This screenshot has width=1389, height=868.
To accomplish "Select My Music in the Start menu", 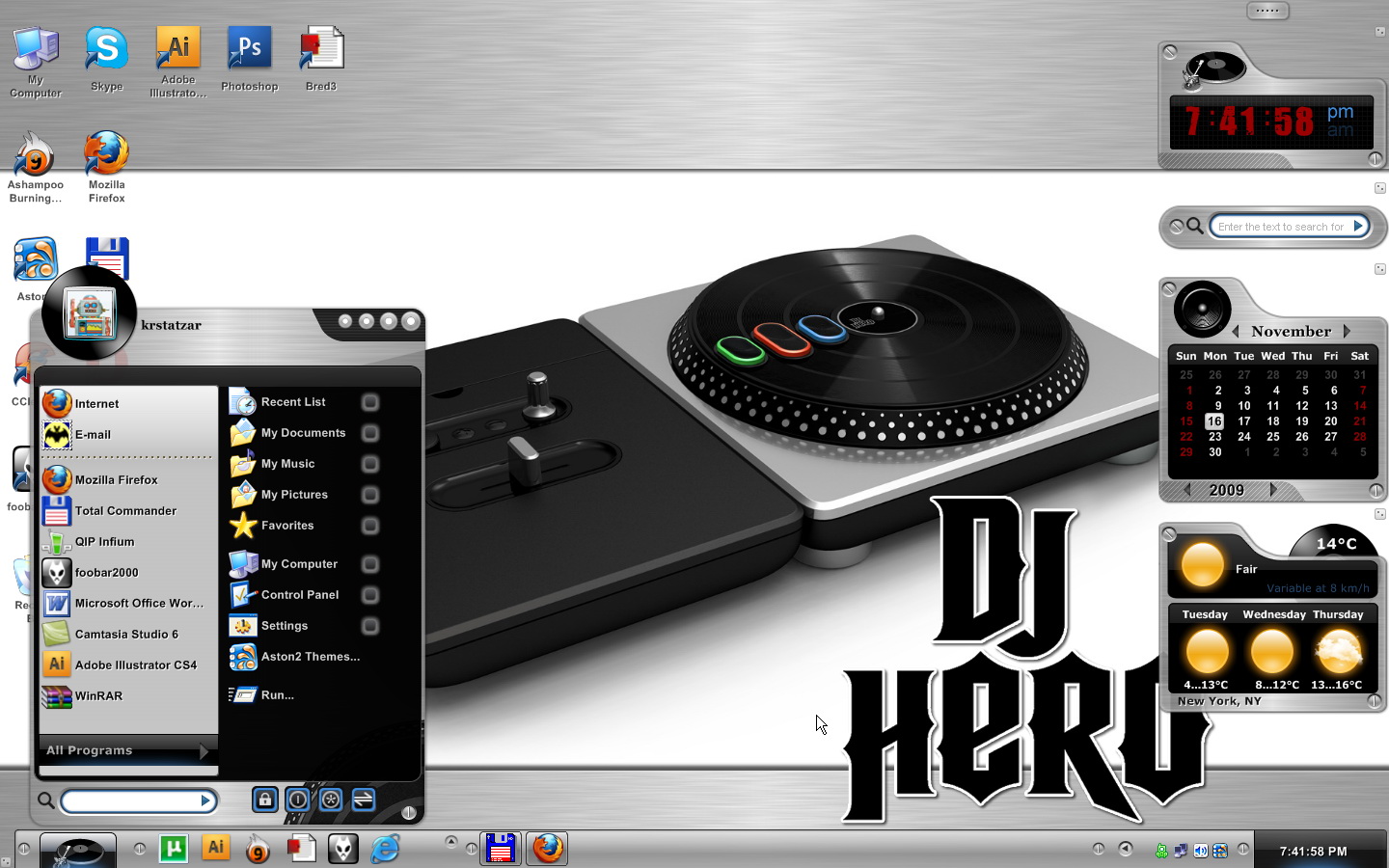I will [289, 464].
